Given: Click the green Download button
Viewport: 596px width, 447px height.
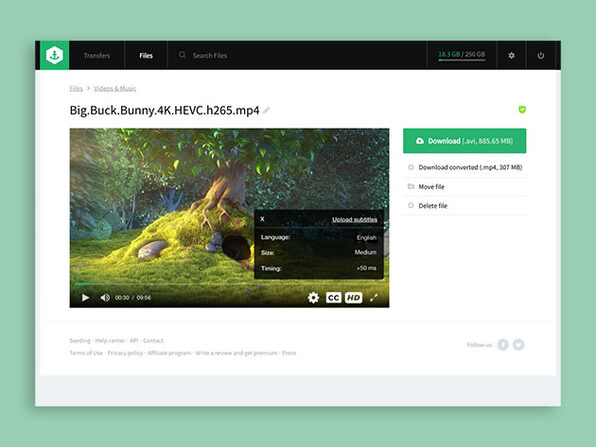Looking at the screenshot, I should pyautogui.click(x=464, y=141).
